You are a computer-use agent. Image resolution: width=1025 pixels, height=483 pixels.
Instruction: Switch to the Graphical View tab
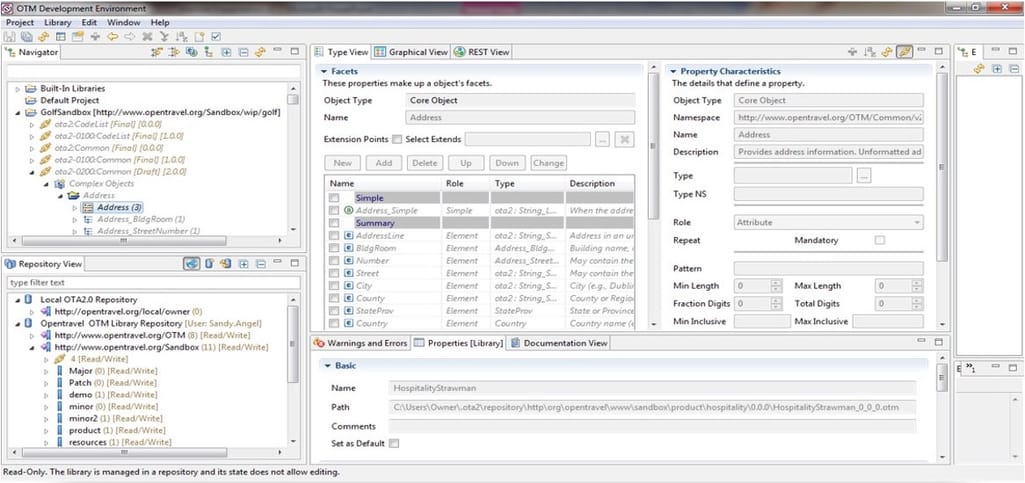tap(412, 52)
